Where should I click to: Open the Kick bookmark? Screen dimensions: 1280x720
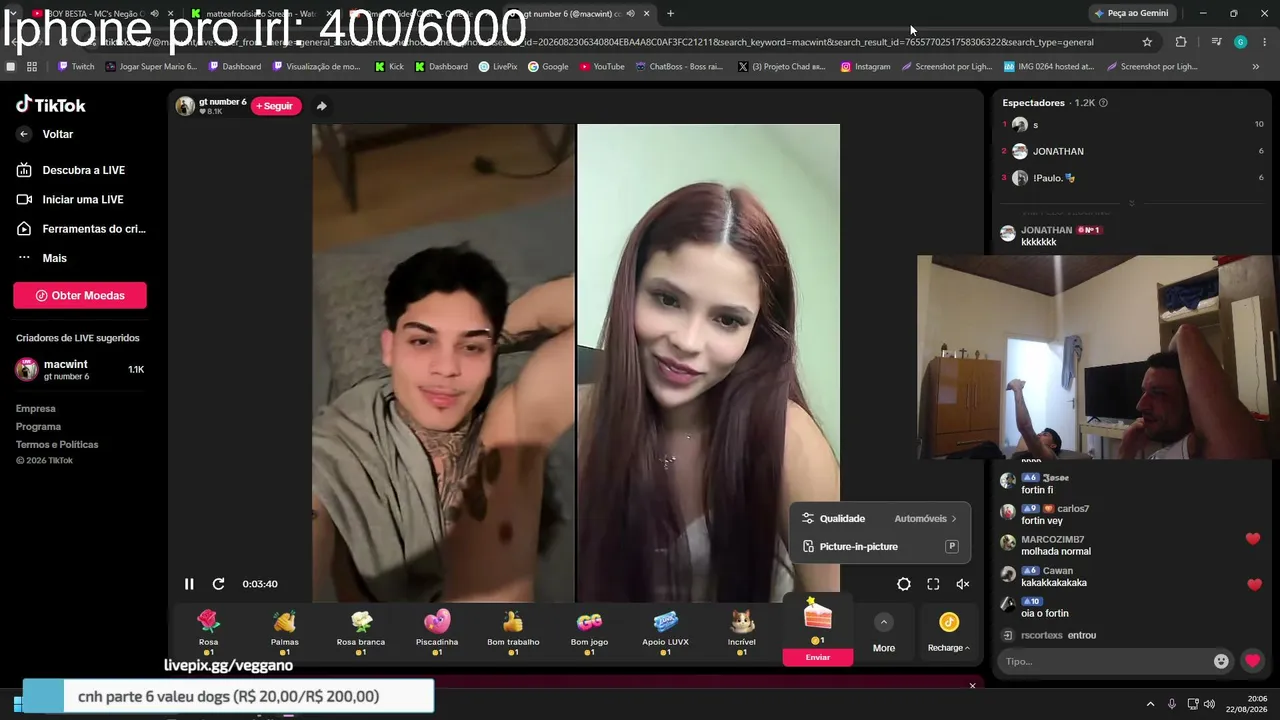(x=389, y=67)
